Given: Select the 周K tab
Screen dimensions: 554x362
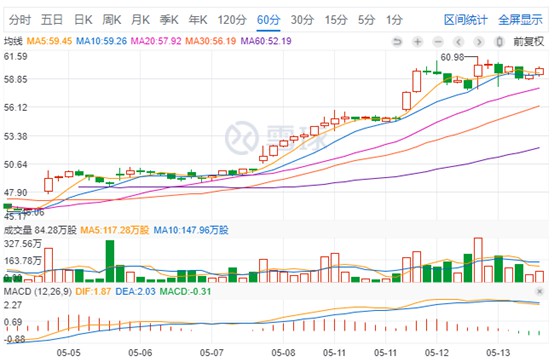Looking at the screenshot, I should 112,19.
